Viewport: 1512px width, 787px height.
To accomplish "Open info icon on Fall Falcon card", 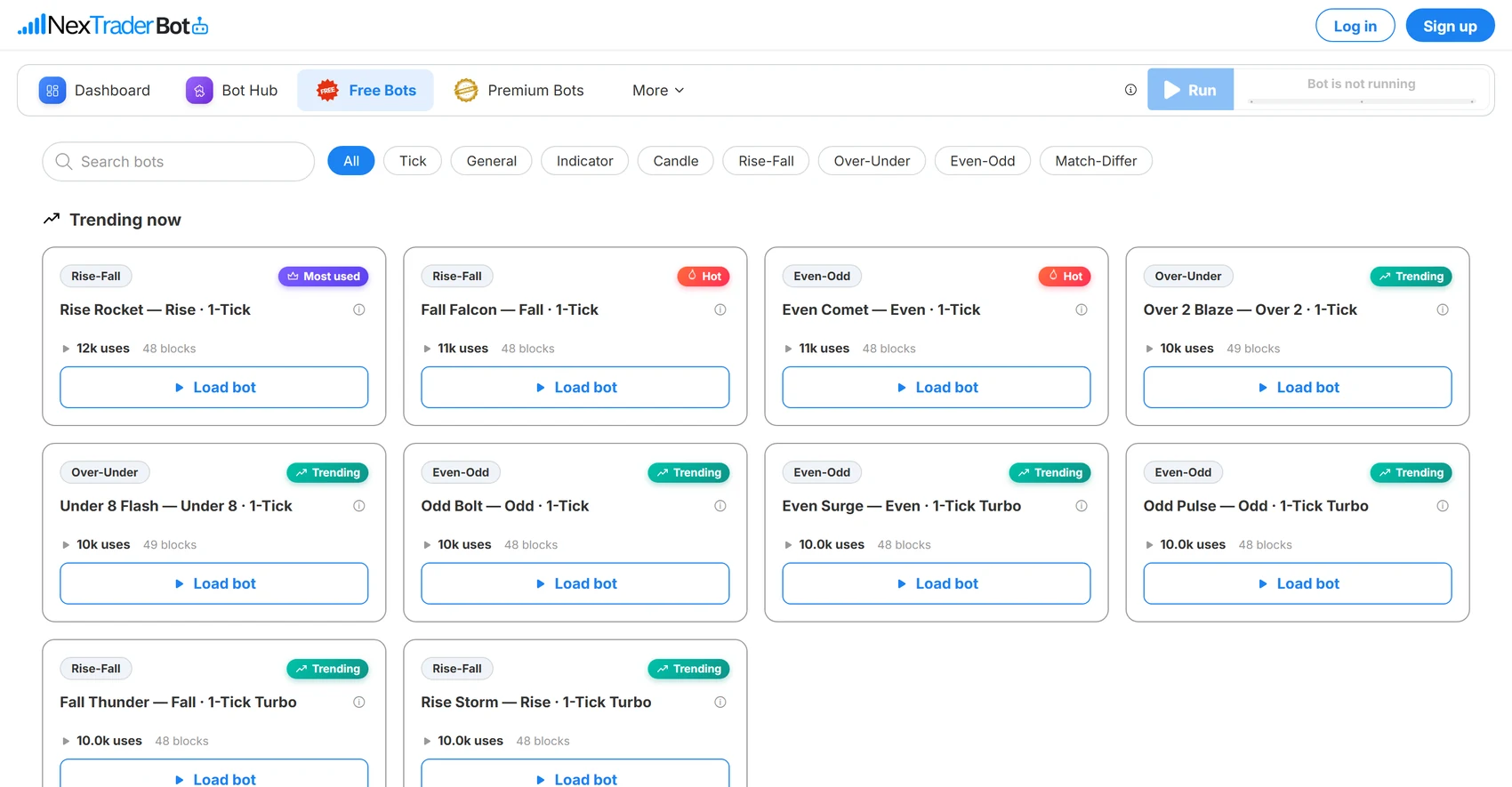I will coord(720,309).
